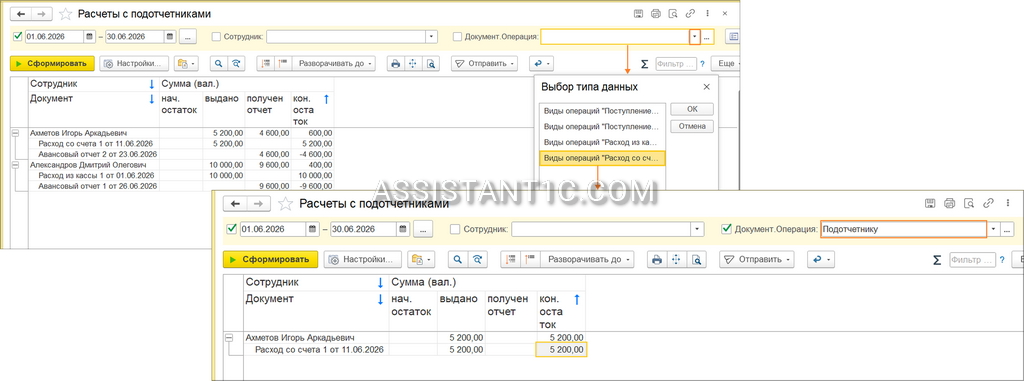Toggle period checkbox in front window

(x=231, y=229)
